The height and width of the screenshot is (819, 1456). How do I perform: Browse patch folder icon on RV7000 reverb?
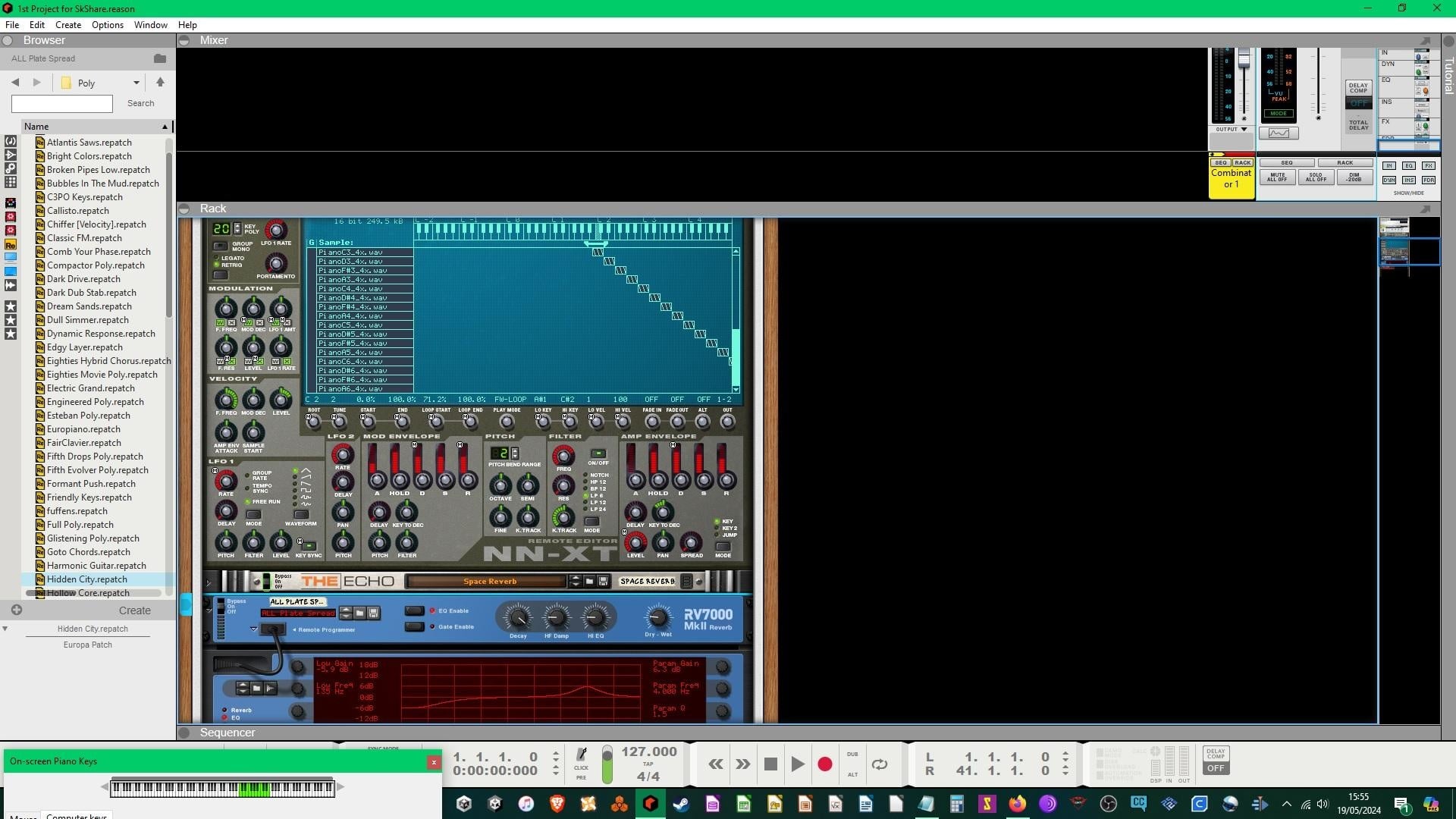360,613
